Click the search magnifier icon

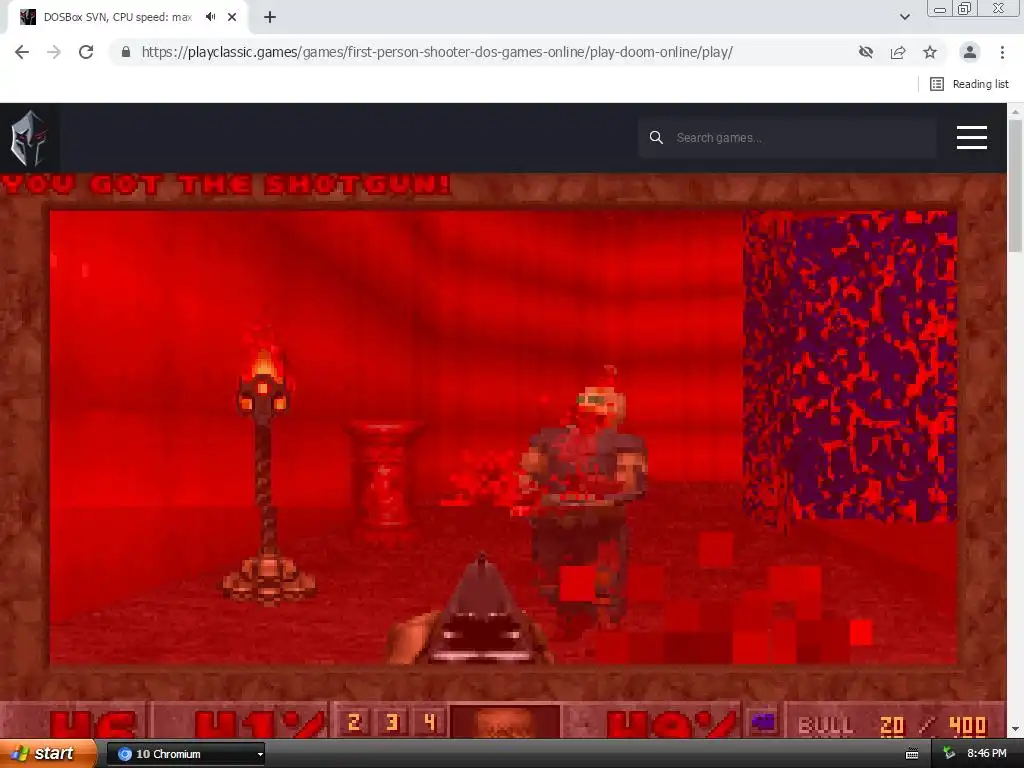[x=656, y=138]
